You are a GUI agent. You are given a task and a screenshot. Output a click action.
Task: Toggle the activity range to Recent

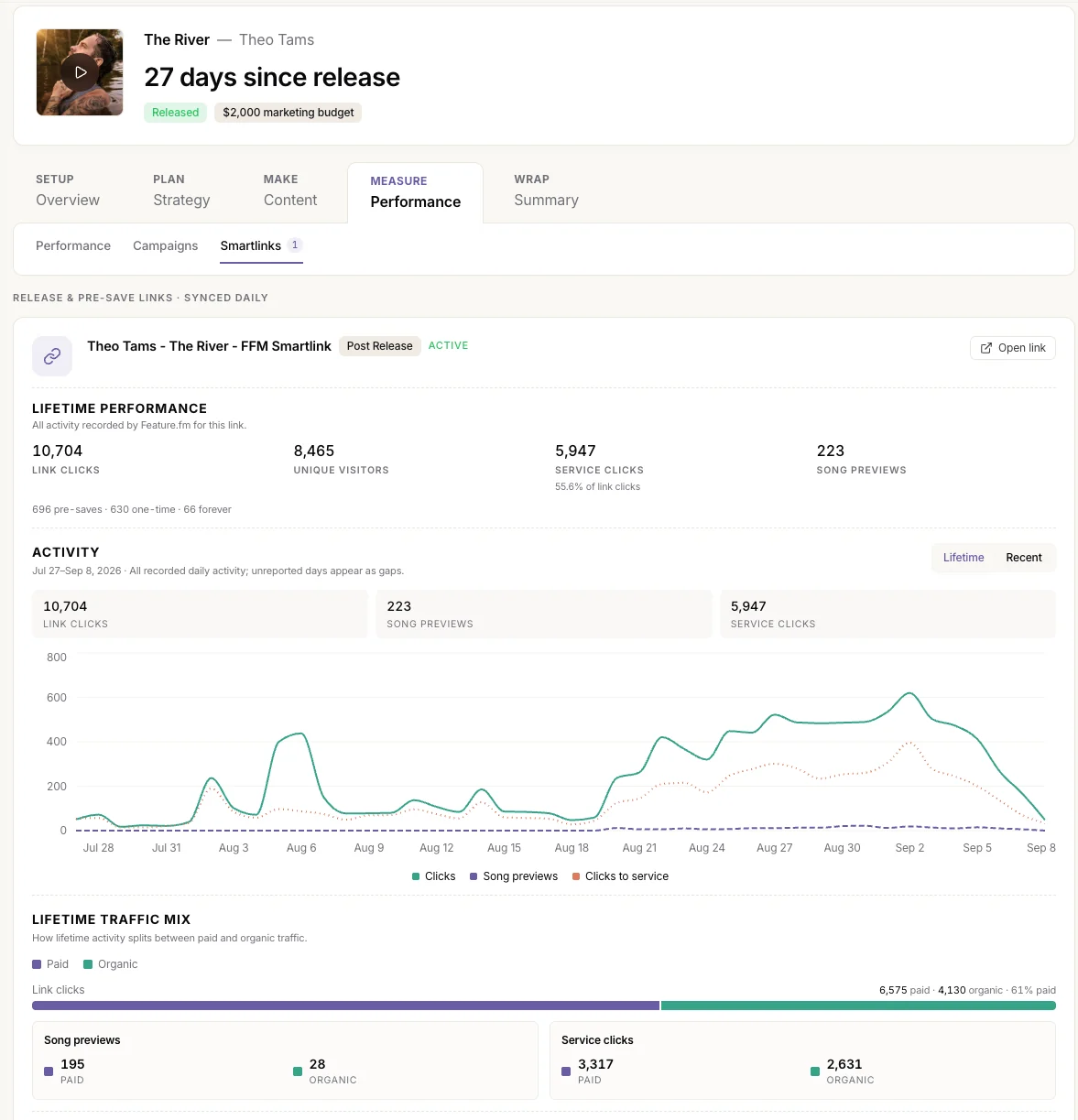1024,558
